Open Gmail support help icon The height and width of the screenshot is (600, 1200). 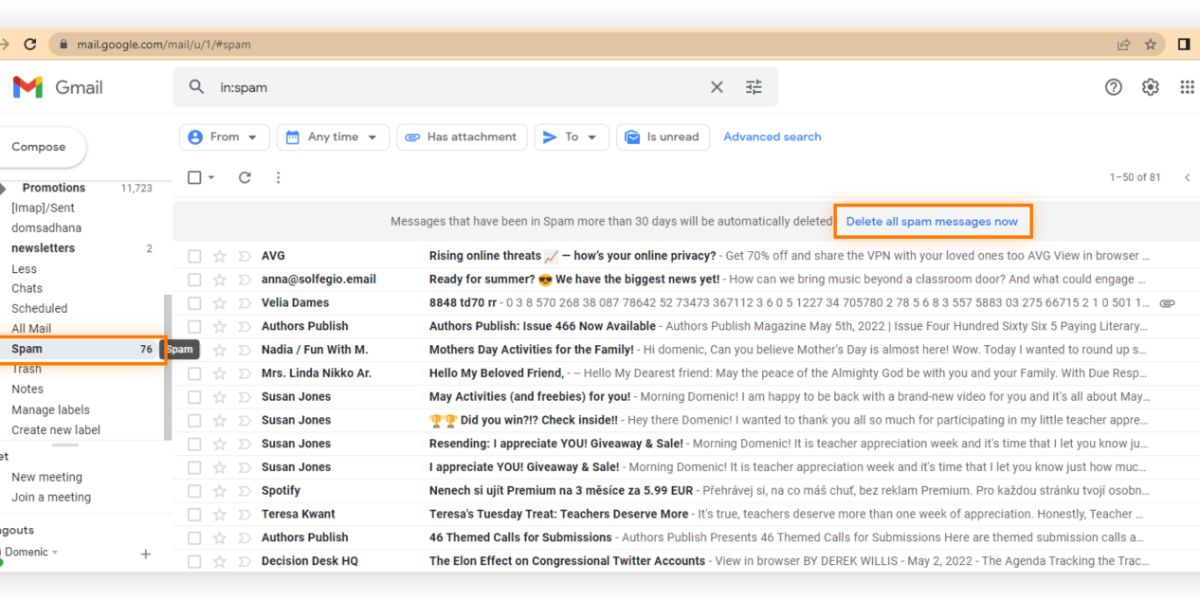1113,87
